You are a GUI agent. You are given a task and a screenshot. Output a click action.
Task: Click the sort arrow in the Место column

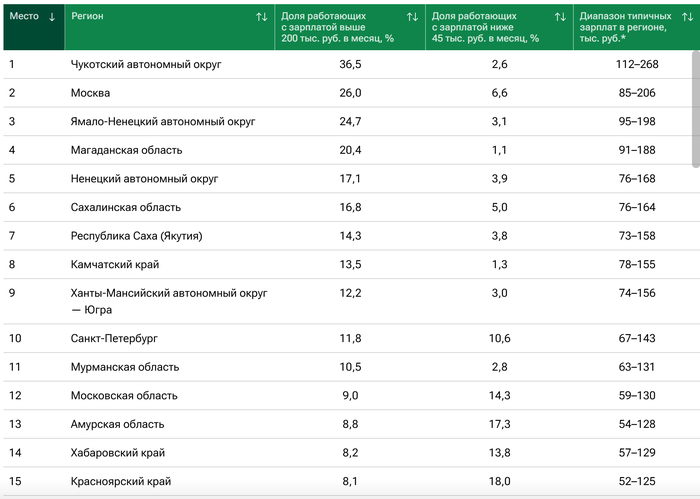(52, 17)
